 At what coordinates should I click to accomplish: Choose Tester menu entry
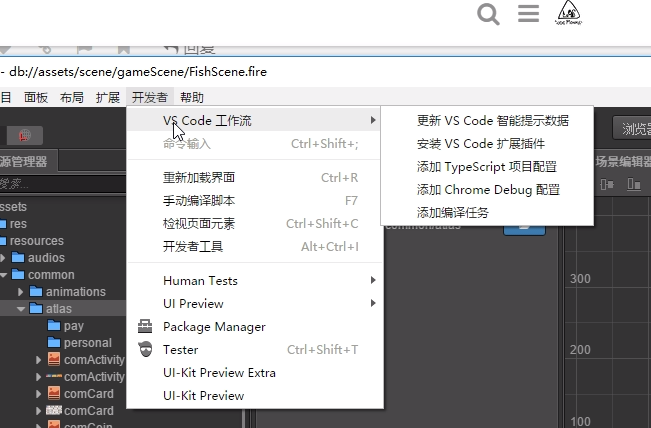click(x=255, y=350)
